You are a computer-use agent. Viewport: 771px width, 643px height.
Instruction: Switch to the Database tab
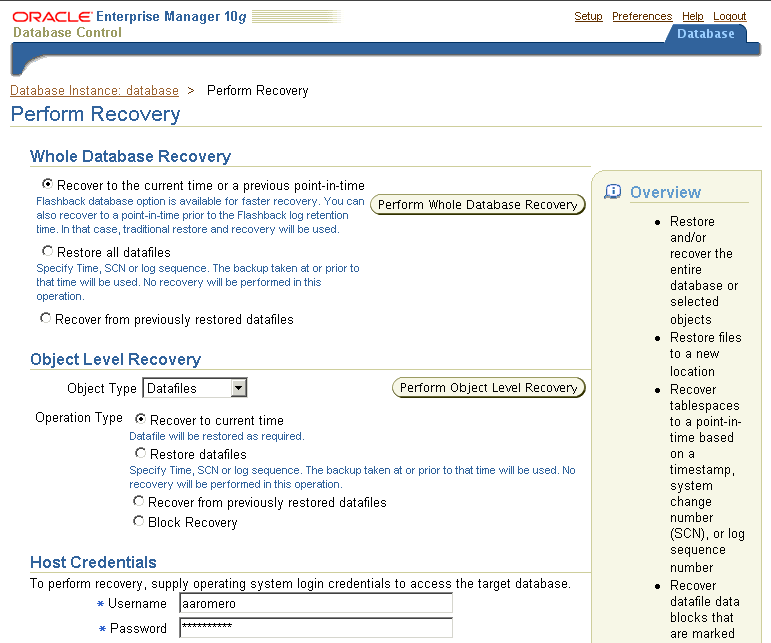click(705, 33)
